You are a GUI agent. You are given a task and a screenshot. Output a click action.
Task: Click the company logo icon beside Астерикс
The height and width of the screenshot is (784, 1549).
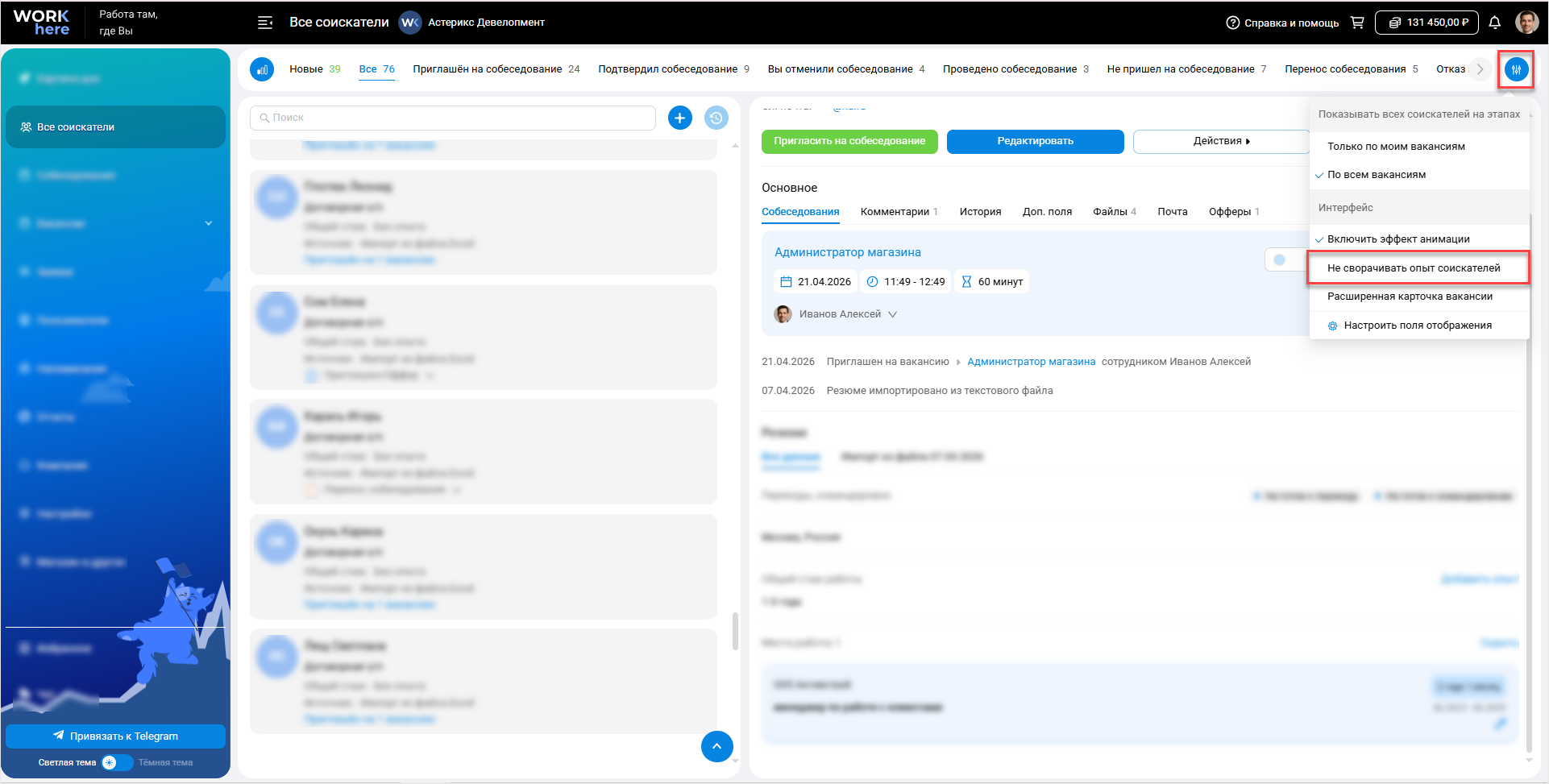[410, 23]
